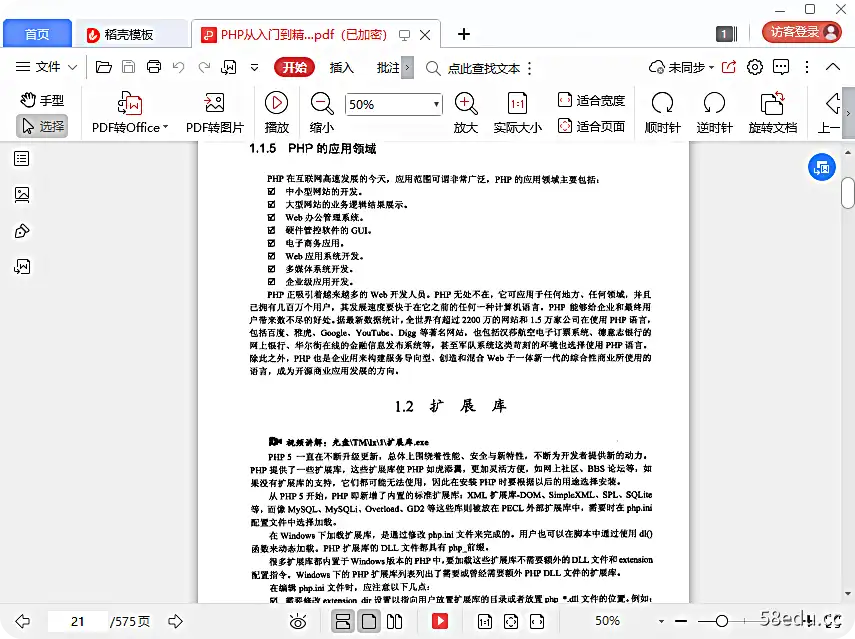Toggle eye protection mode
Image resolution: width=855 pixels, height=639 pixels.
[x=298, y=621]
